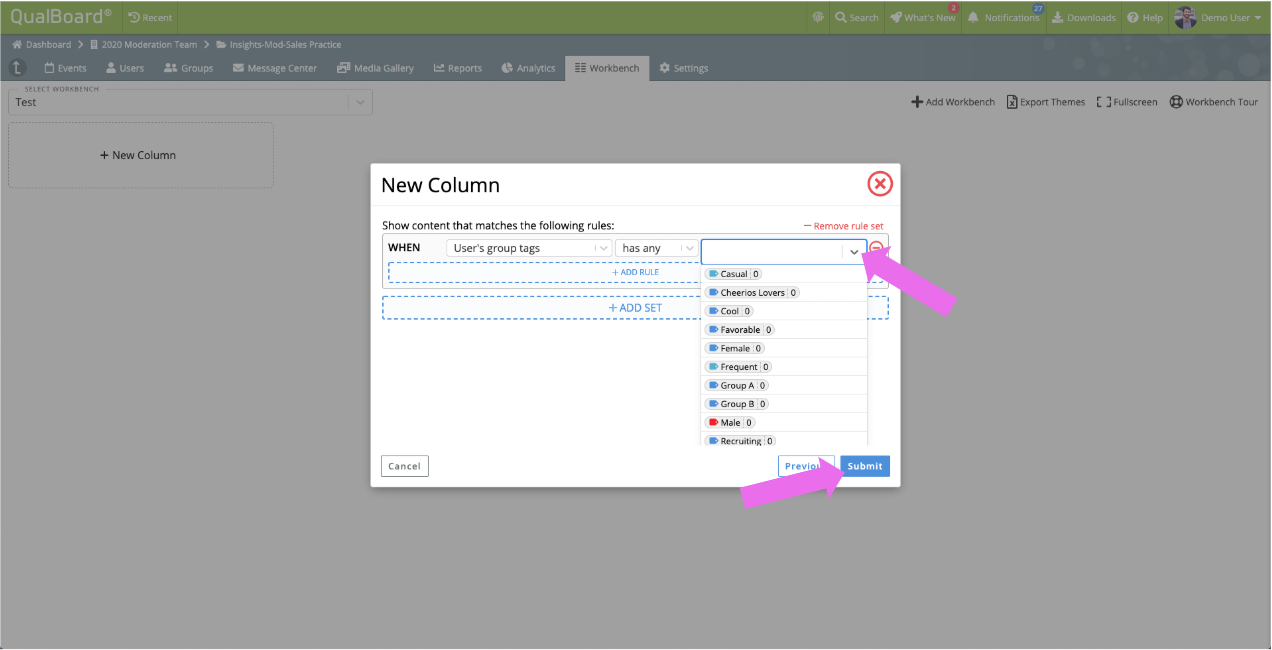The height and width of the screenshot is (650, 1272).
Task: Click the + New Column placeholder
Action: (x=140, y=155)
